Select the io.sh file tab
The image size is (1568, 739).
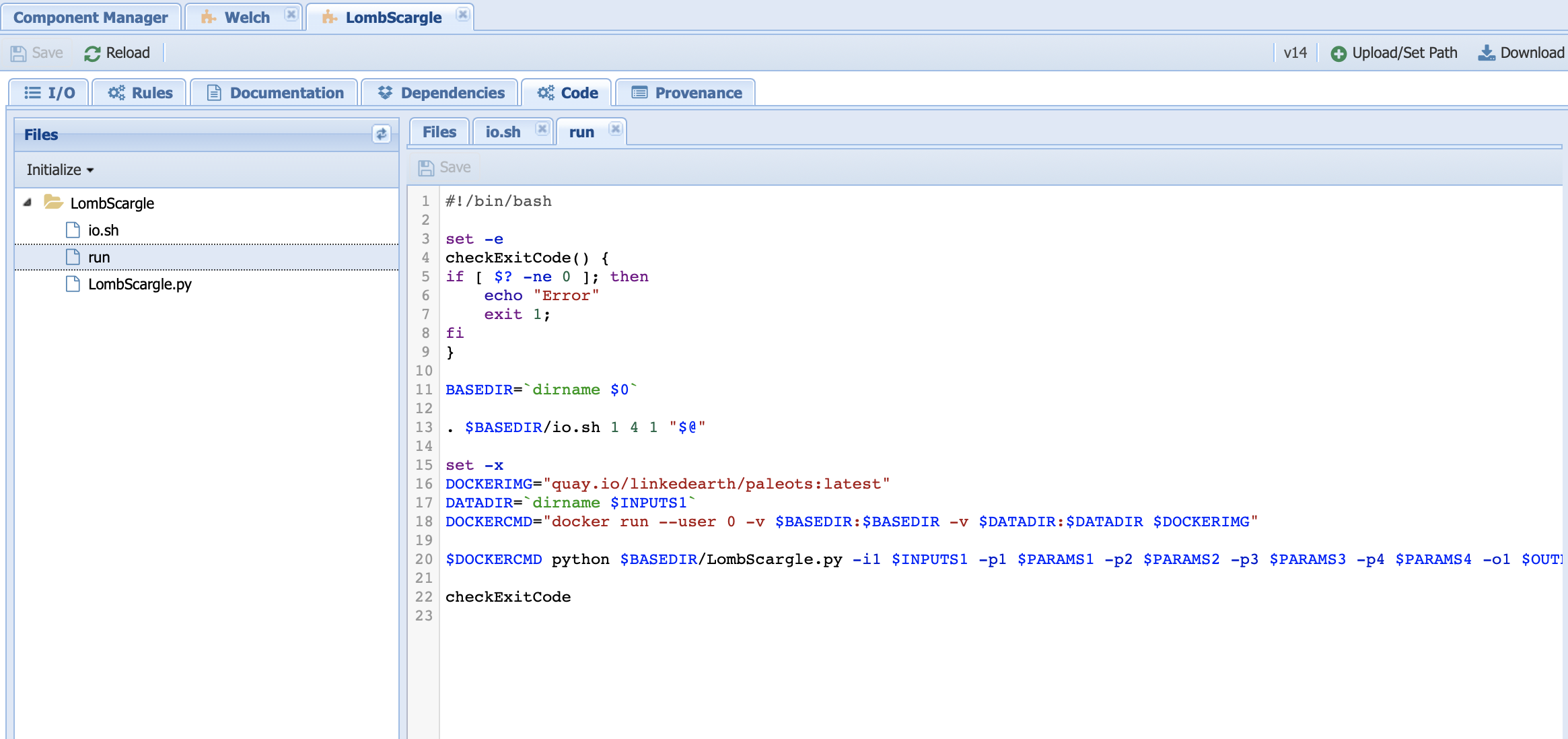[503, 131]
